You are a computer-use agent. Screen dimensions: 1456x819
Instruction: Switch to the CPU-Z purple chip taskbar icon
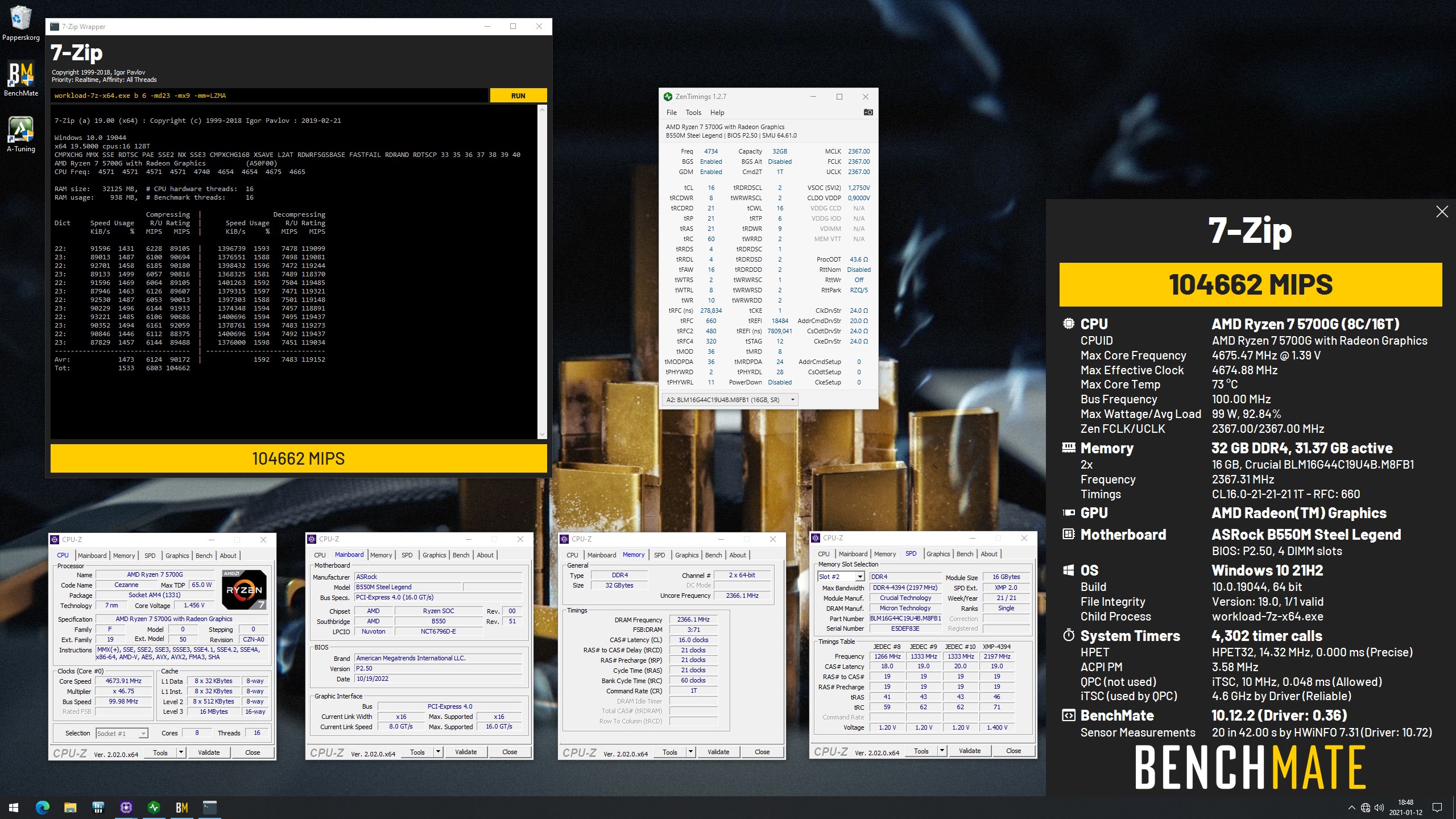coord(126,807)
